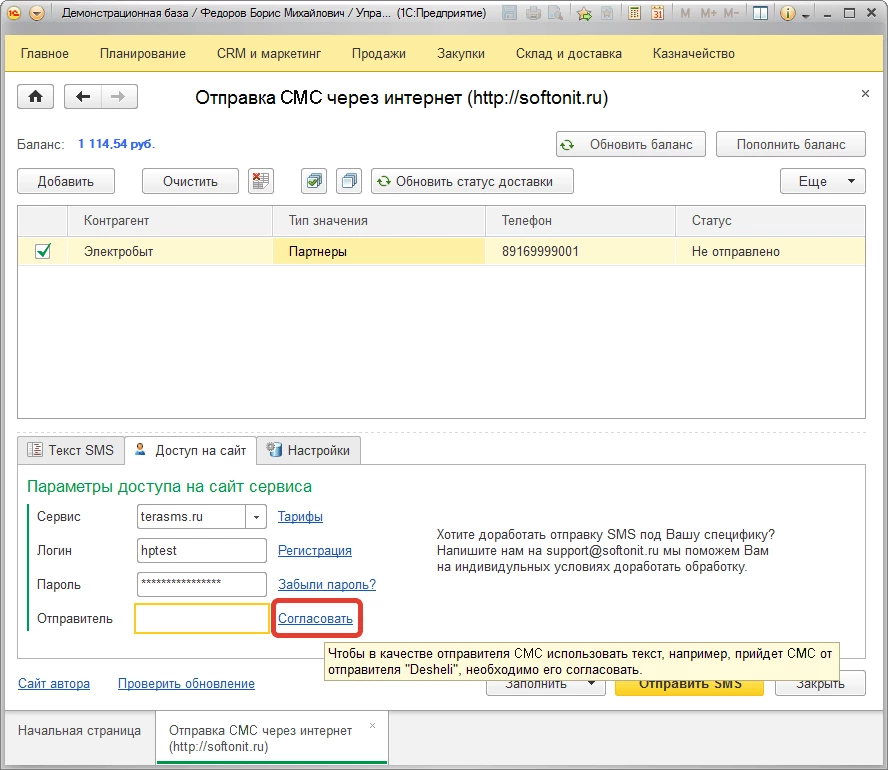Image resolution: width=888 pixels, height=770 pixels.
Task: Open the Забыли пароль? link
Action: 327,584
